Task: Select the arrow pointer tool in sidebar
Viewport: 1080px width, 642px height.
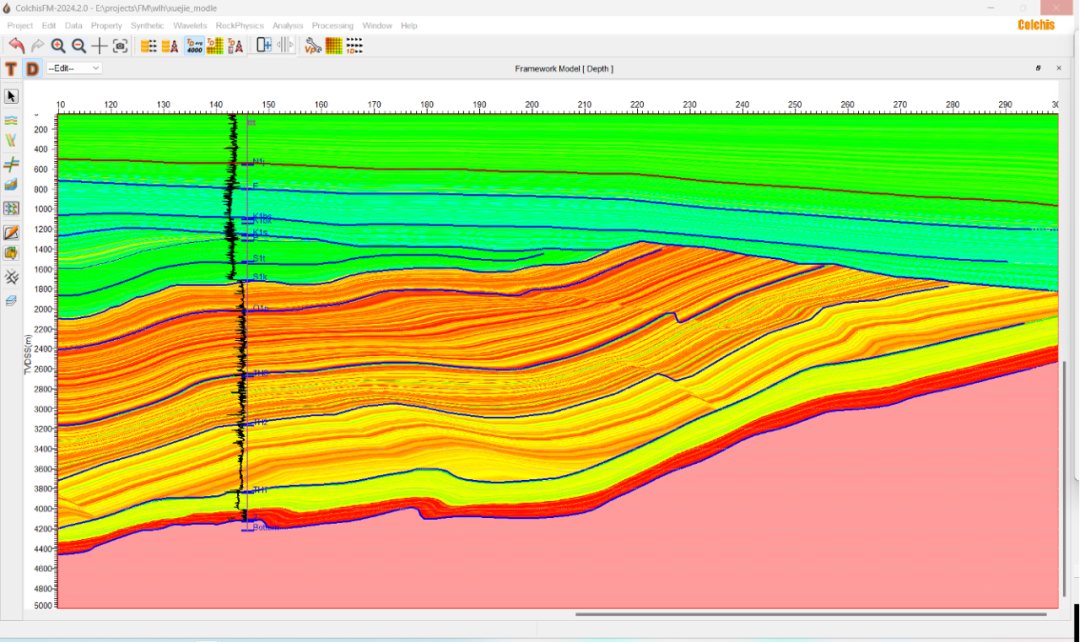Action: click(x=12, y=96)
